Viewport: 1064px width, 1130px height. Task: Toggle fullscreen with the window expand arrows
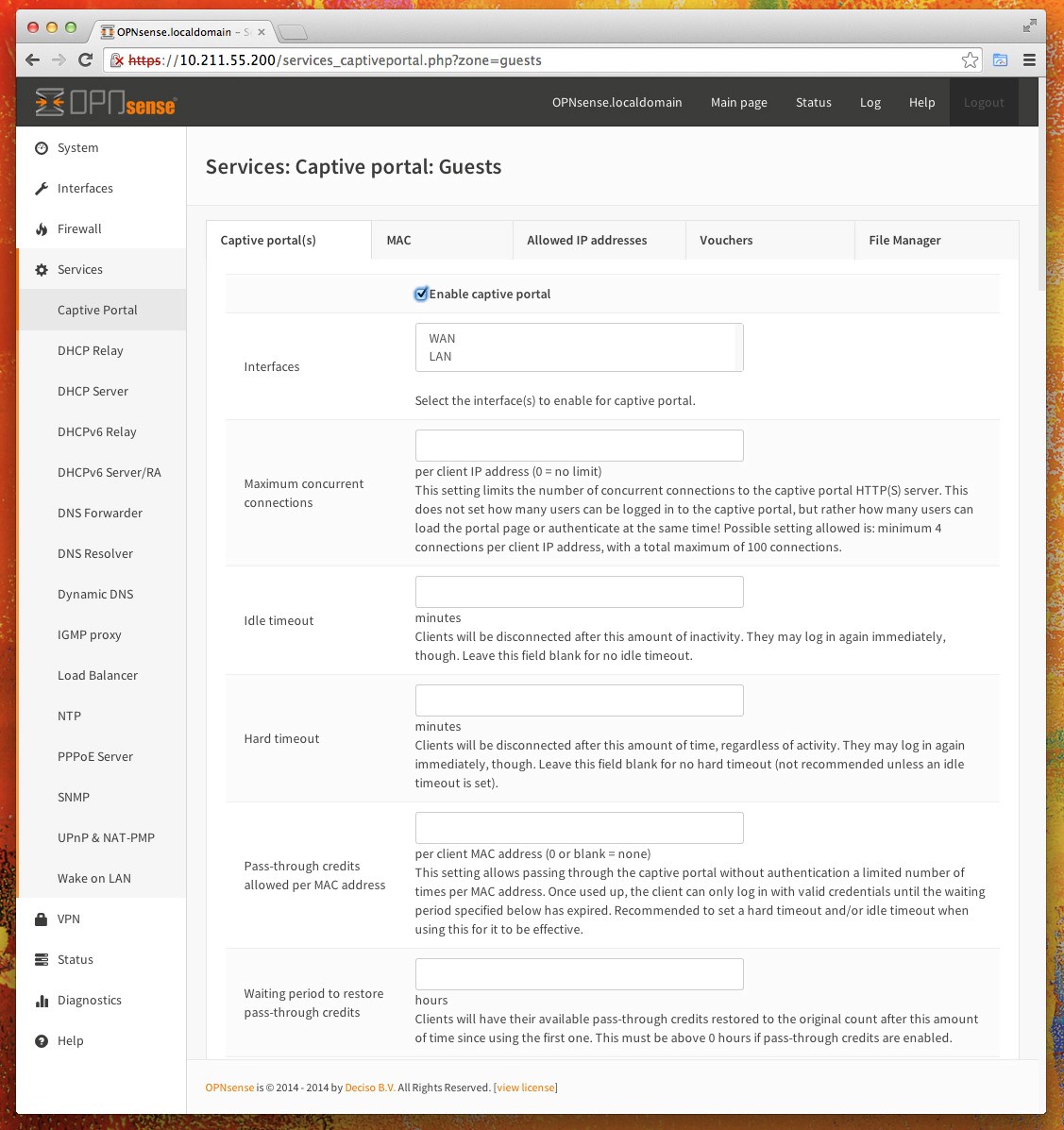(1029, 25)
